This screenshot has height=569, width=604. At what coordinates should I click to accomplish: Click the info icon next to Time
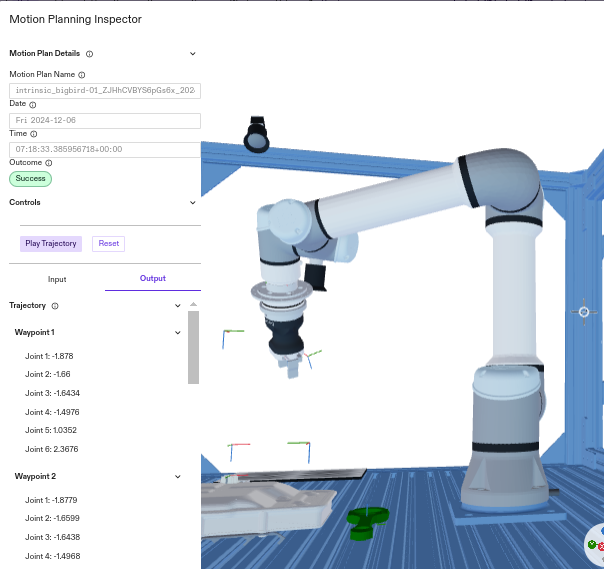coord(34,134)
